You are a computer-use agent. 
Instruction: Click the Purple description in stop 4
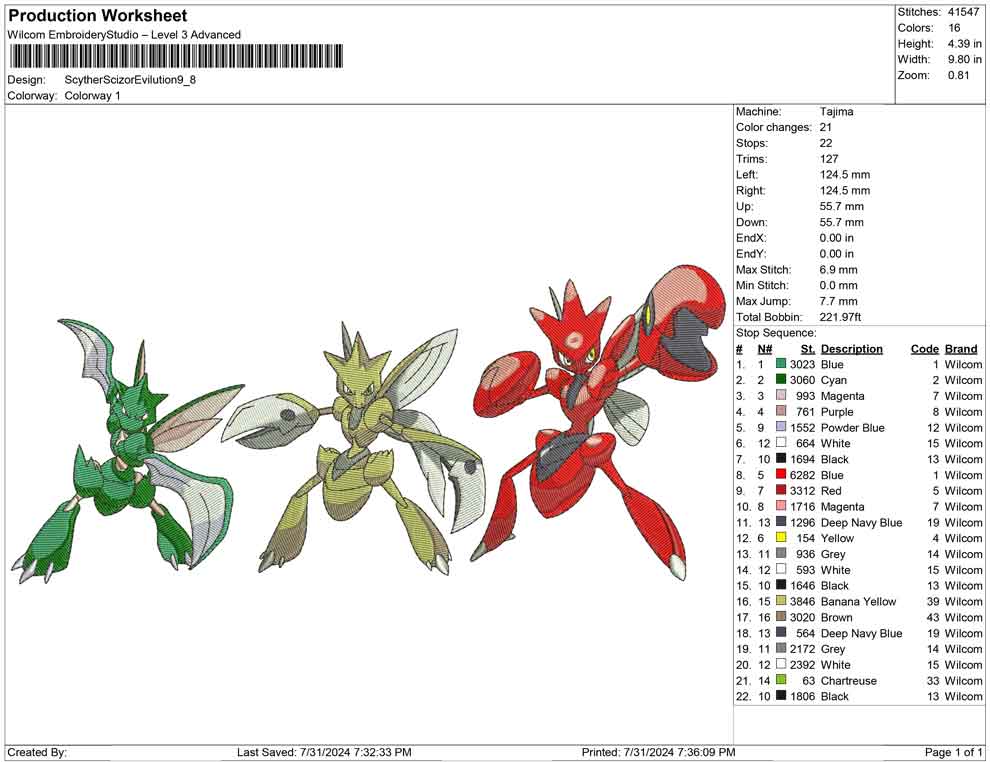point(837,412)
